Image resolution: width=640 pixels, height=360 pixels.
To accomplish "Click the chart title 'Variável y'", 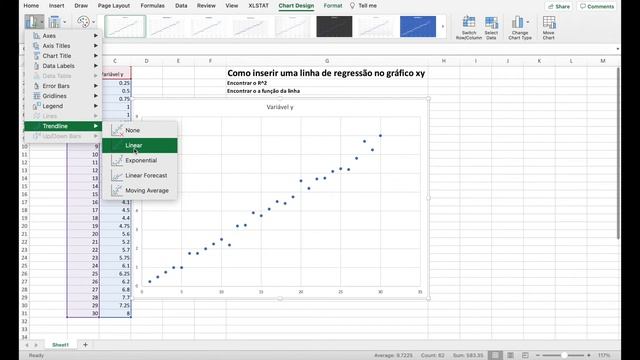I will (x=280, y=107).
